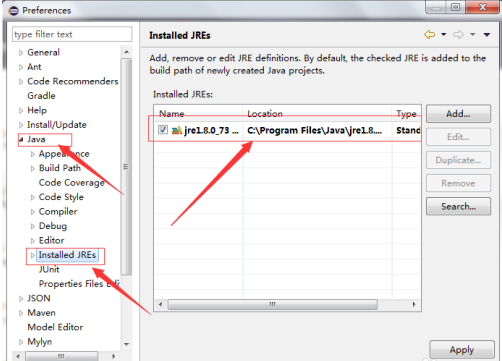Viewport: 502px width, 361px height.
Task: Click the tree scroll down arrow
Action: 126,344
